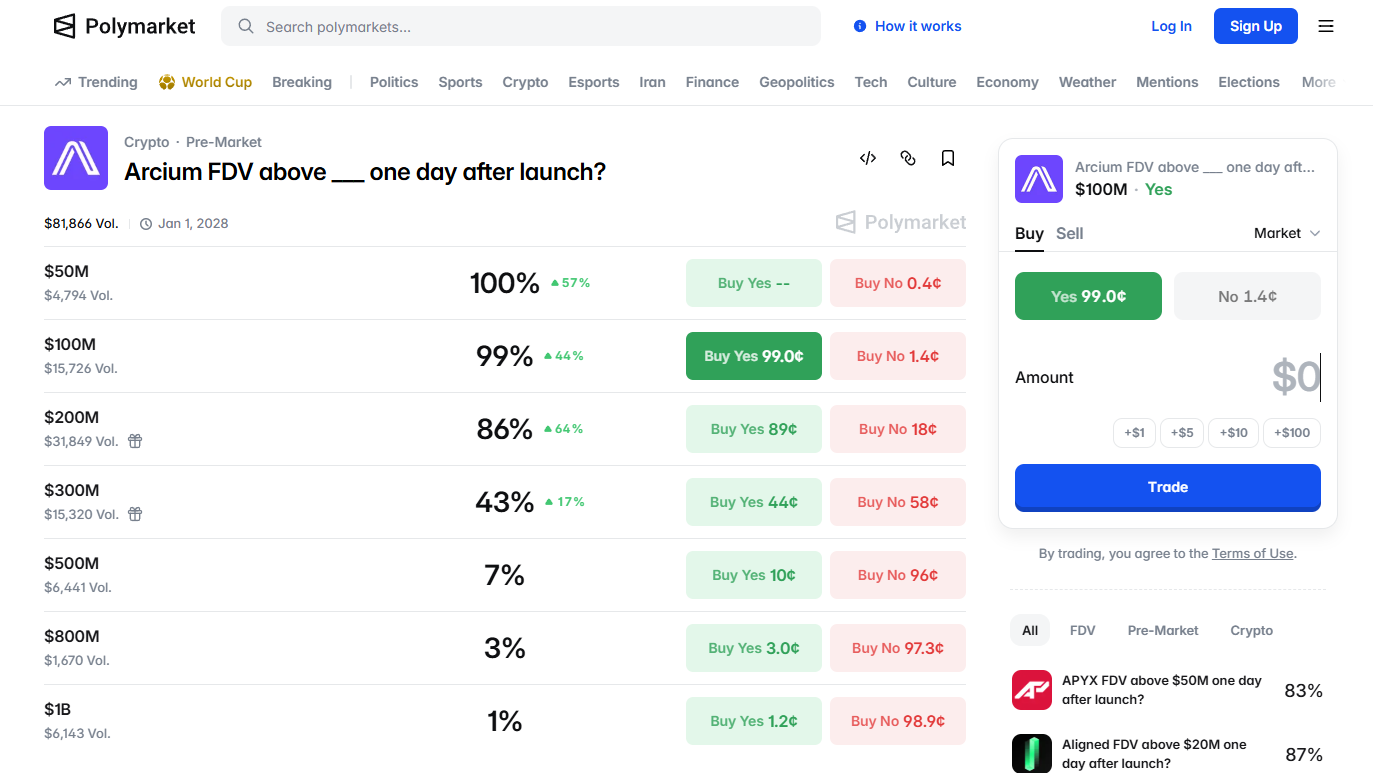Click the Arcium logo beside the market title

tap(76, 158)
